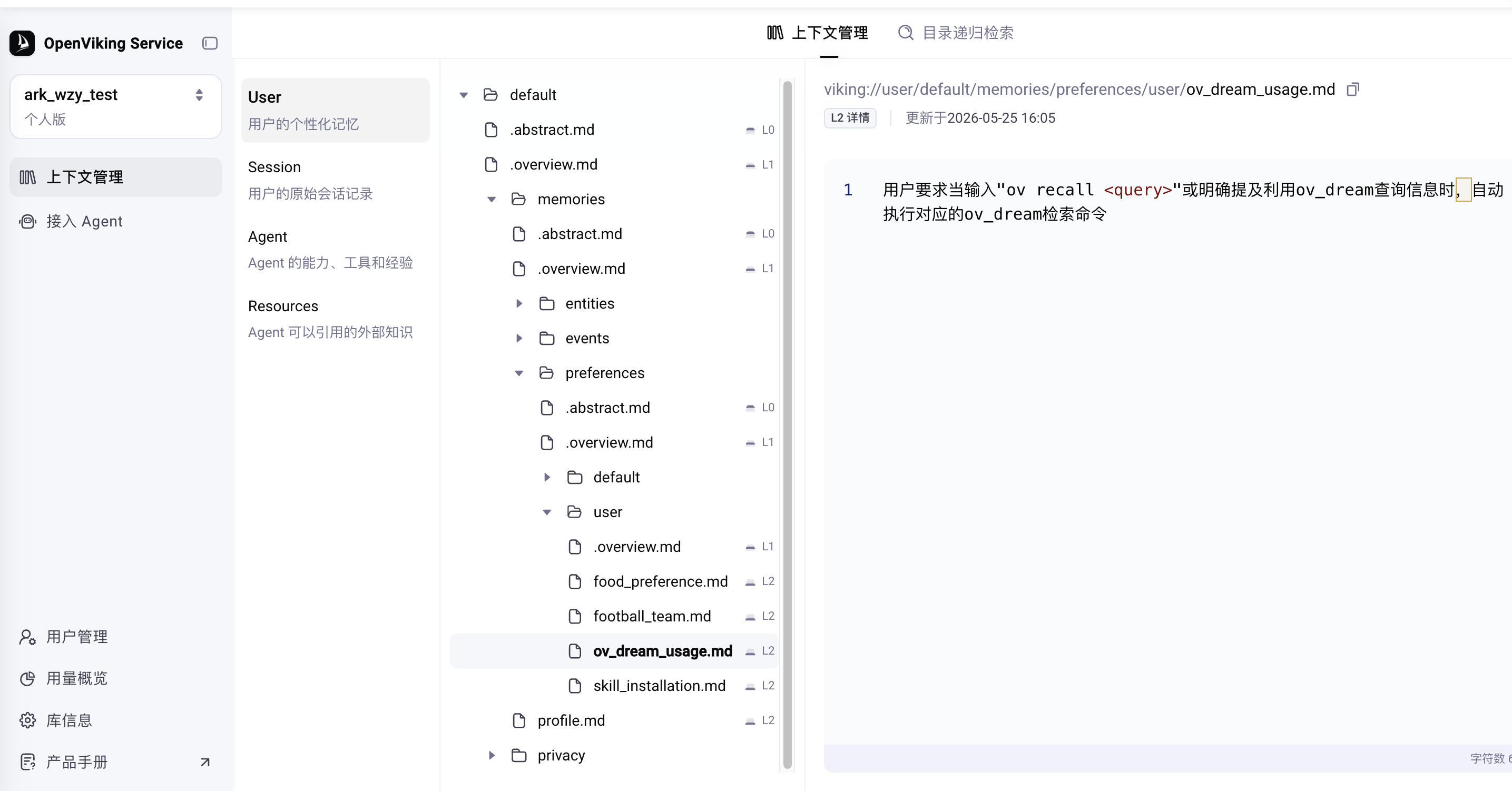Image resolution: width=1512 pixels, height=791 pixels.
Task: Collapse the root default folder
Action: (x=464, y=95)
